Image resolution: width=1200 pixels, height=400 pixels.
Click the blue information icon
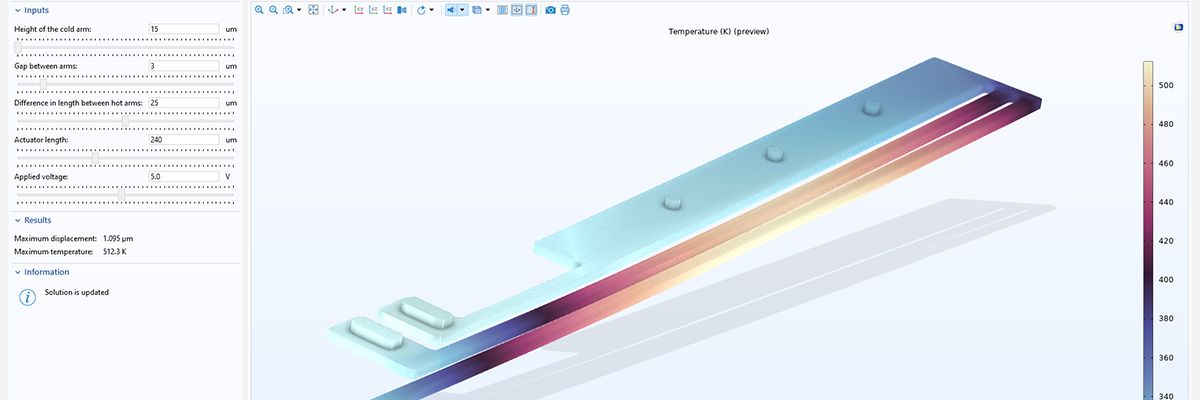[x=27, y=296]
